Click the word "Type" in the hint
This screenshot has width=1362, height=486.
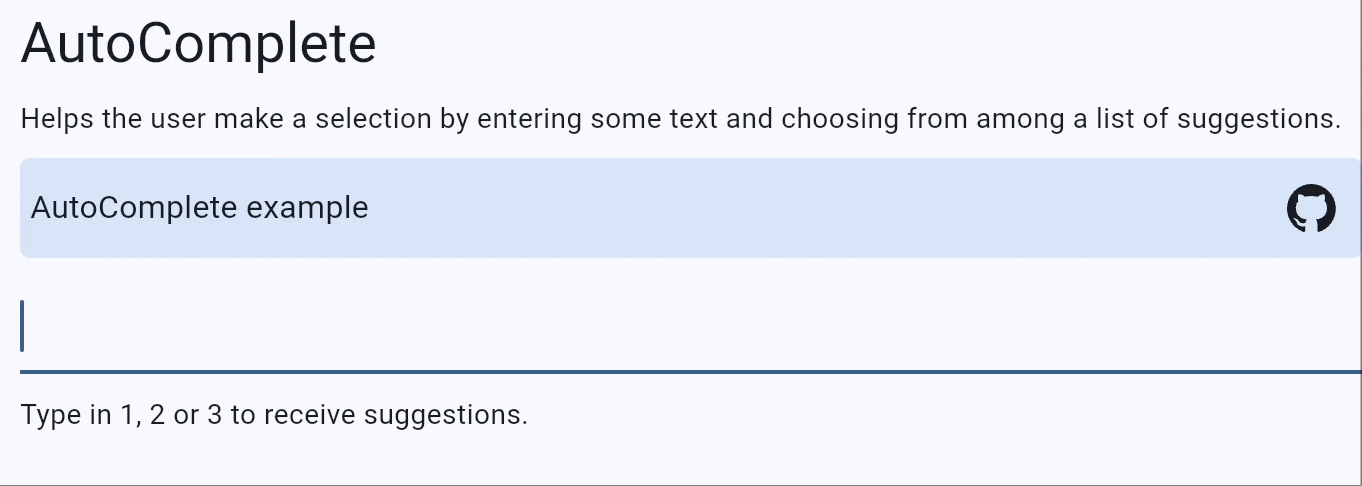point(51,414)
